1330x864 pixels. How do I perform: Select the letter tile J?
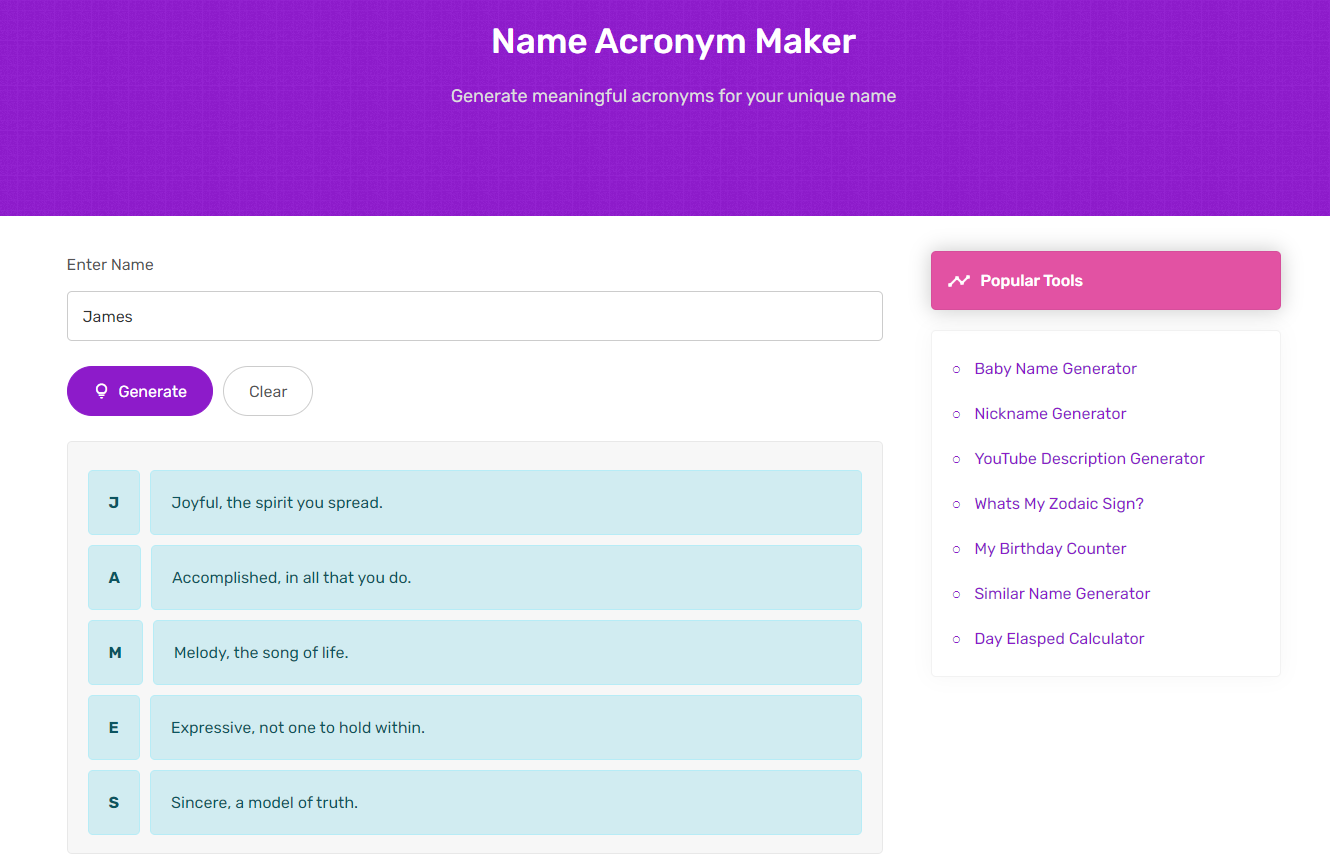[x=113, y=502]
